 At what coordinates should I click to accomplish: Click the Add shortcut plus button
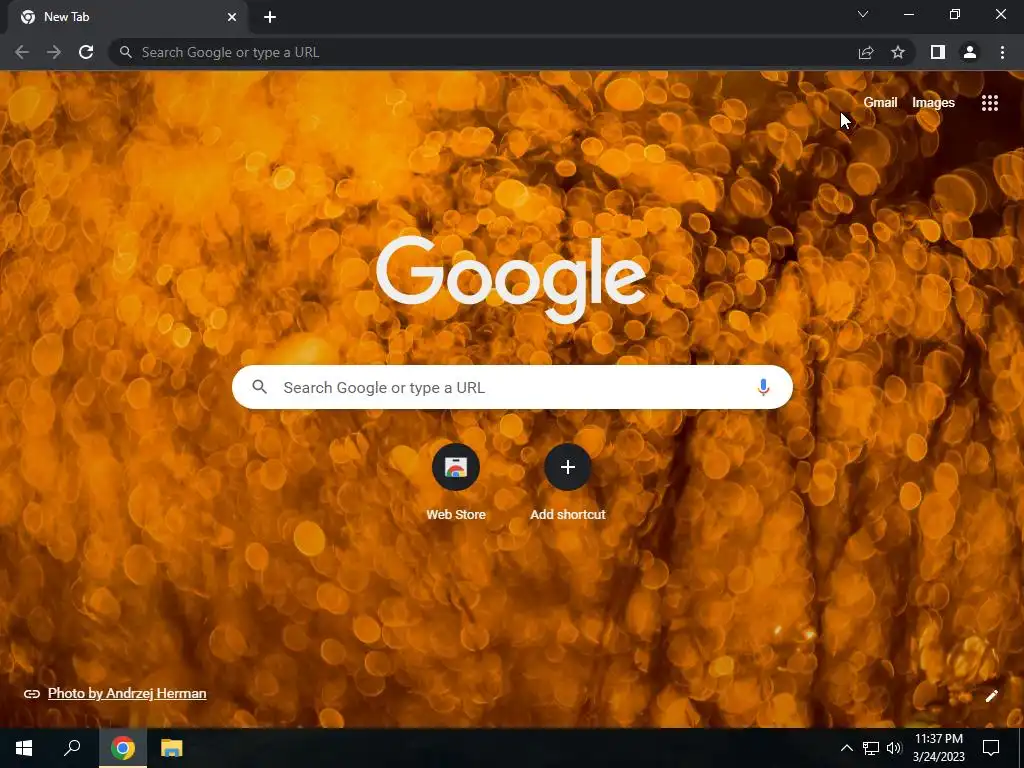[568, 467]
